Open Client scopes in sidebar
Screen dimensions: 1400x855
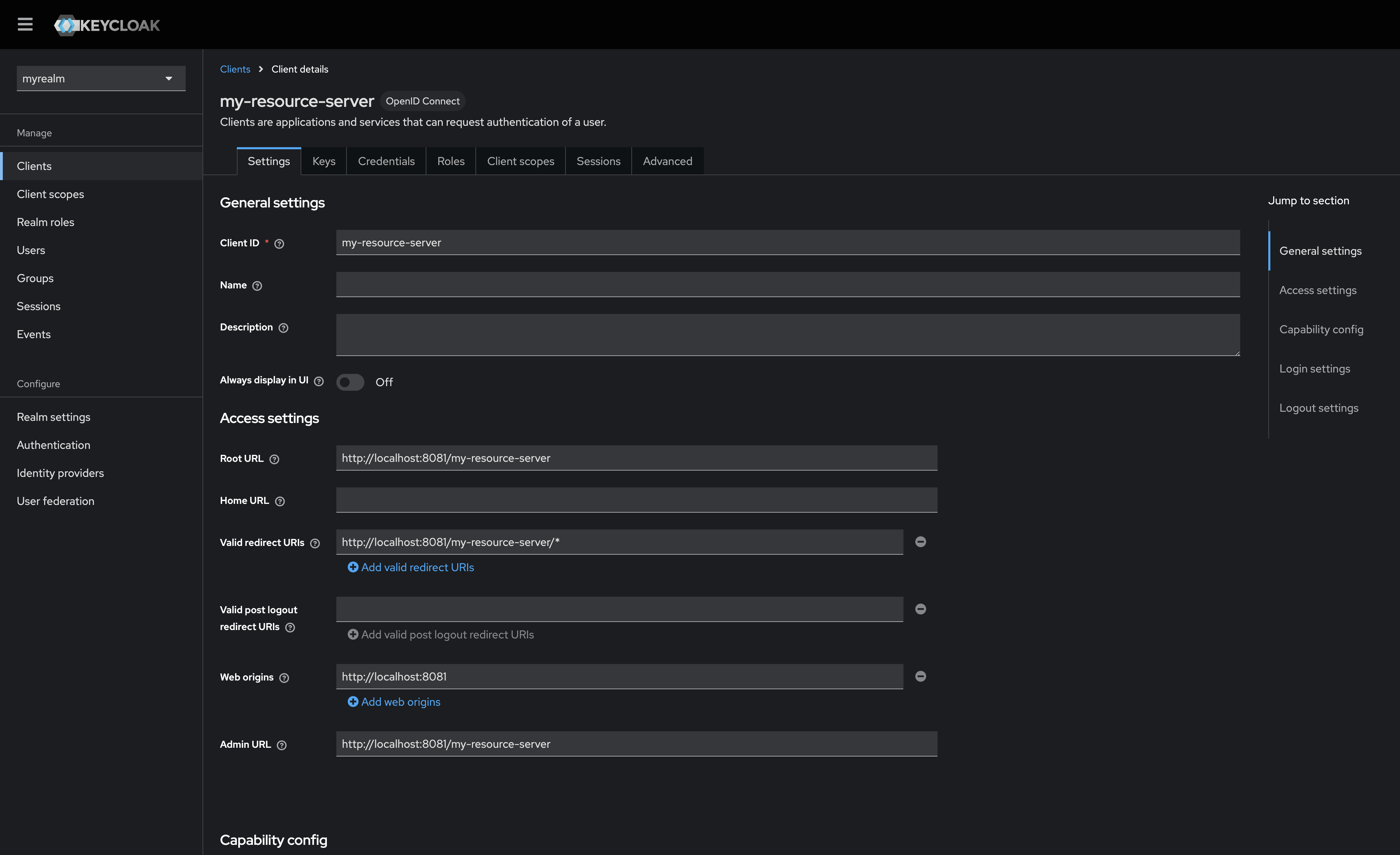(x=101, y=194)
